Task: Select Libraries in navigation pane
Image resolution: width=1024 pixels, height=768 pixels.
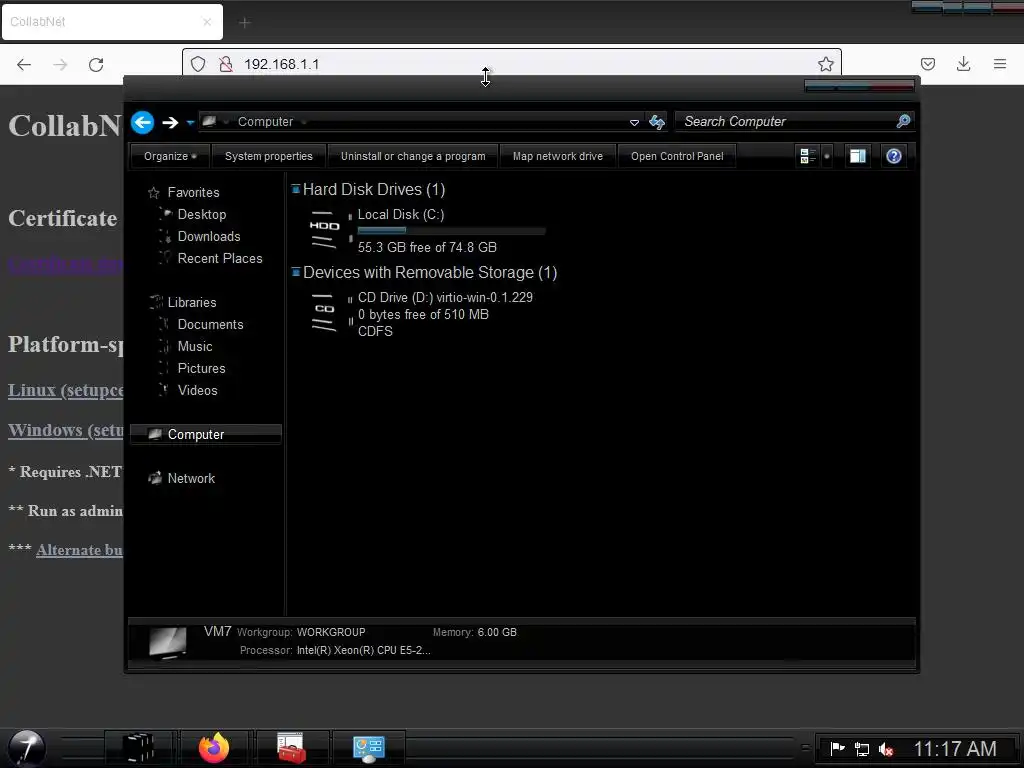Action: point(191,302)
